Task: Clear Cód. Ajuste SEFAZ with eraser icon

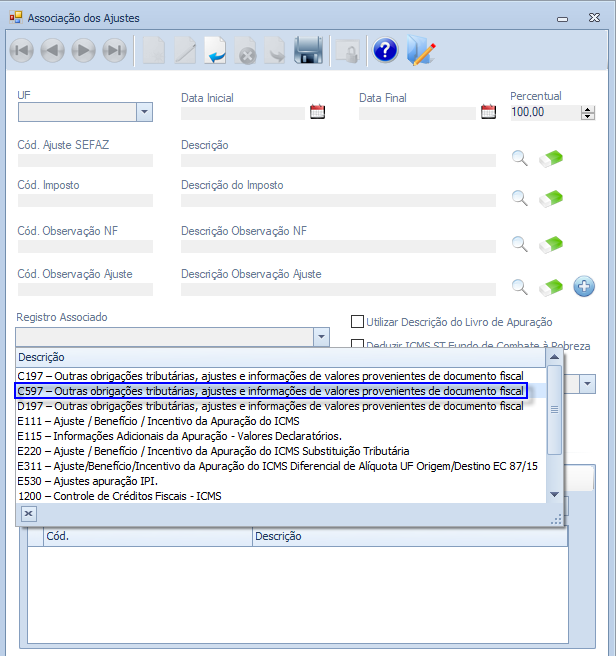Action: point(551,159)
